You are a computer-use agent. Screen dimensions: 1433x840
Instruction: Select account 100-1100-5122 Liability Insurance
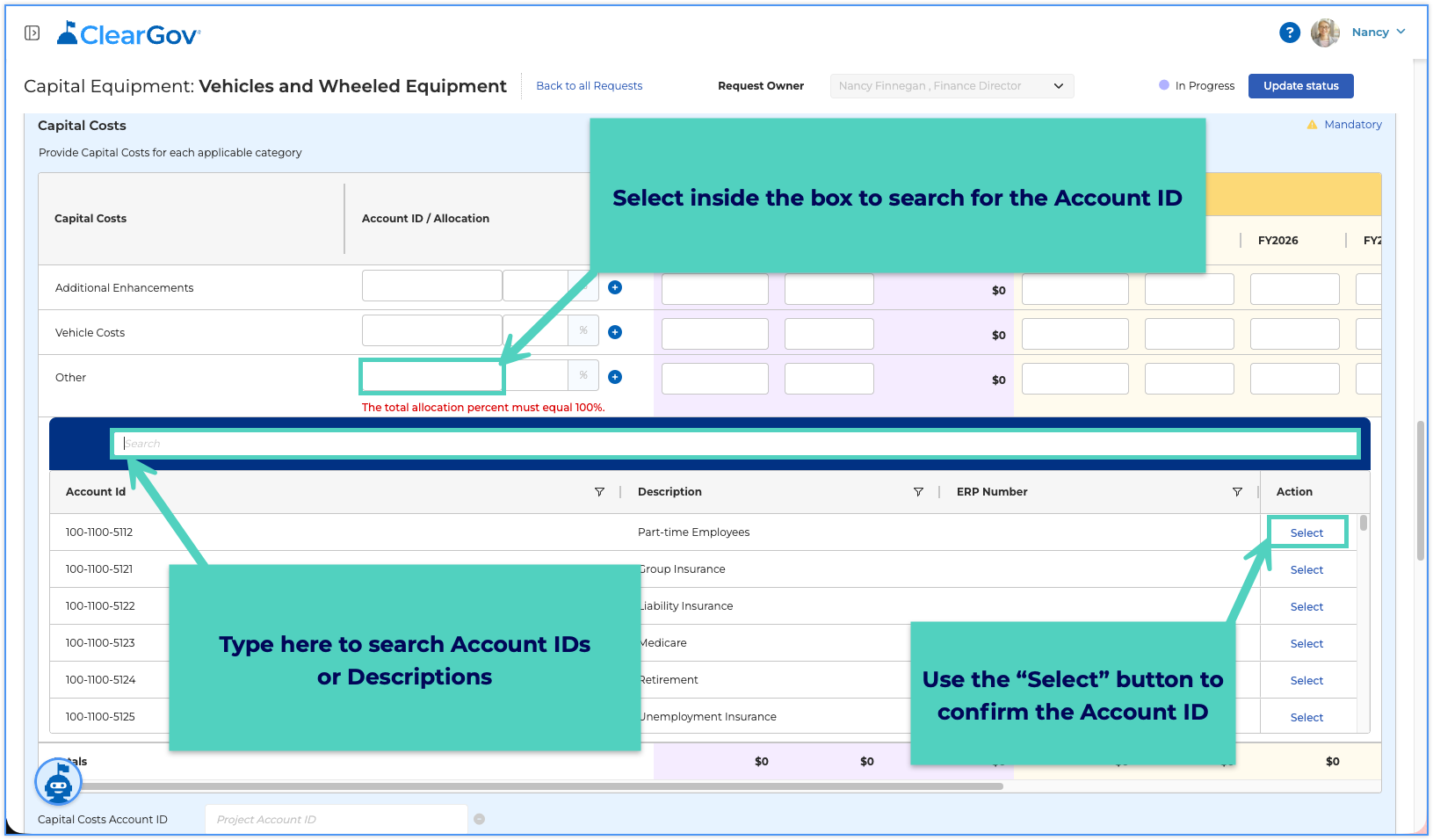1306,607
